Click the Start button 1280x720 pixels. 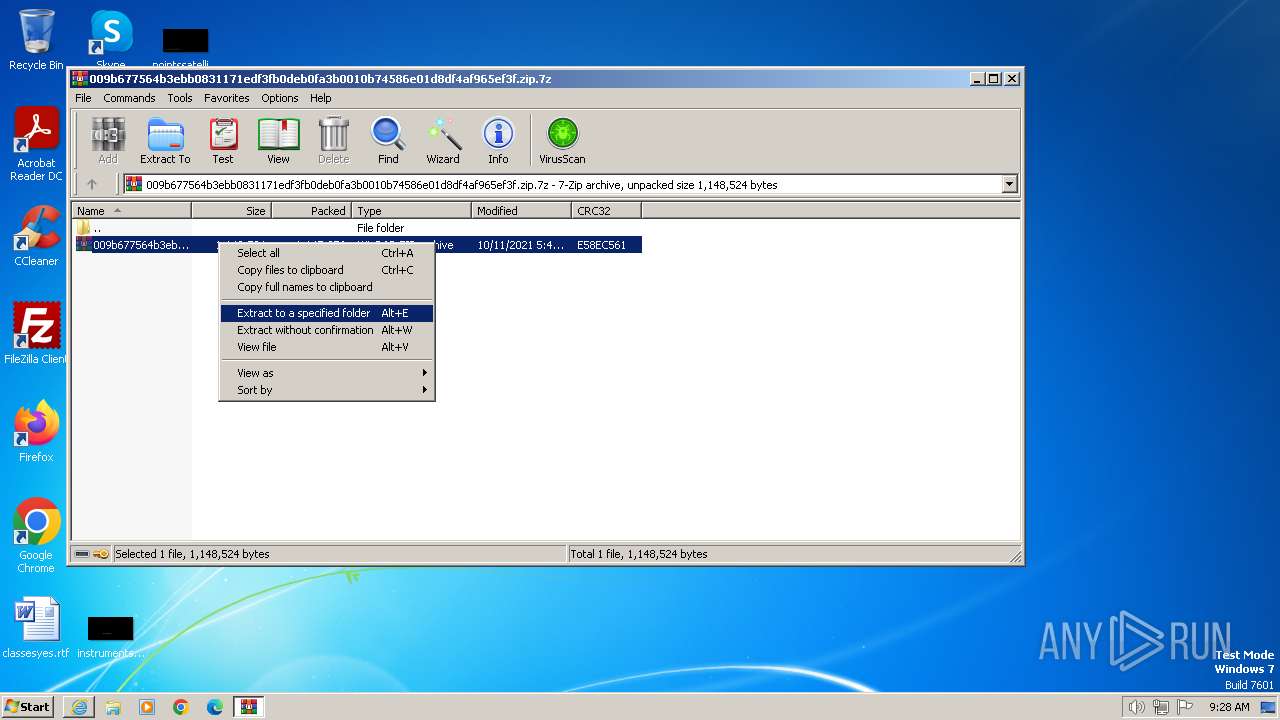28,707
